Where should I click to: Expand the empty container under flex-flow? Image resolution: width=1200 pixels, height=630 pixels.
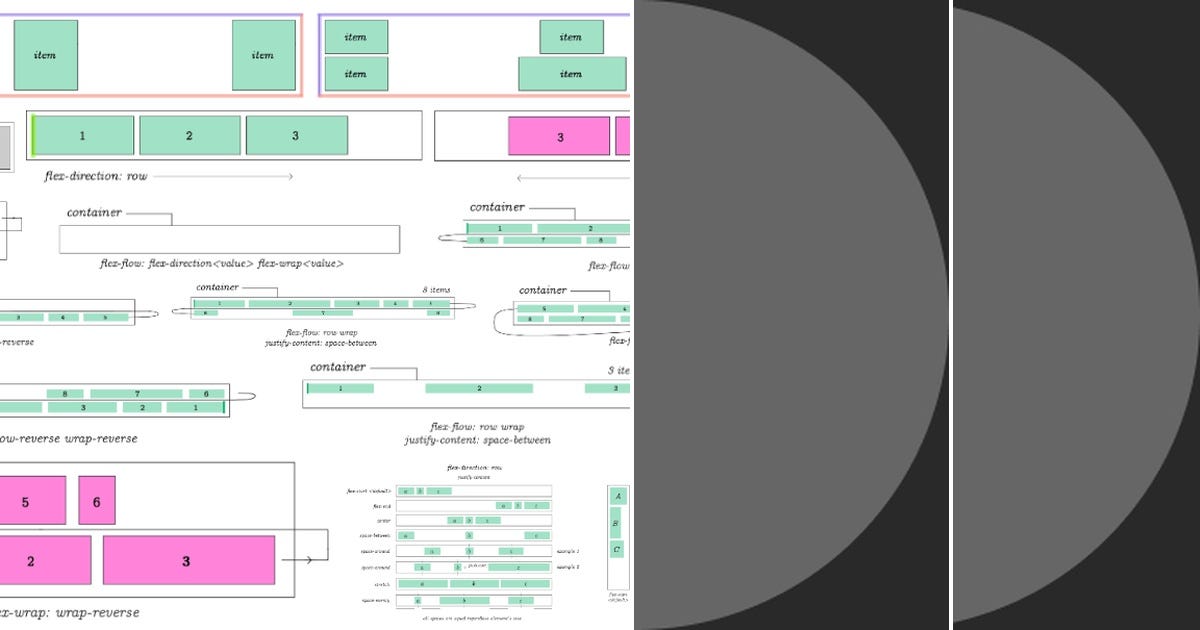coord(230,238)
